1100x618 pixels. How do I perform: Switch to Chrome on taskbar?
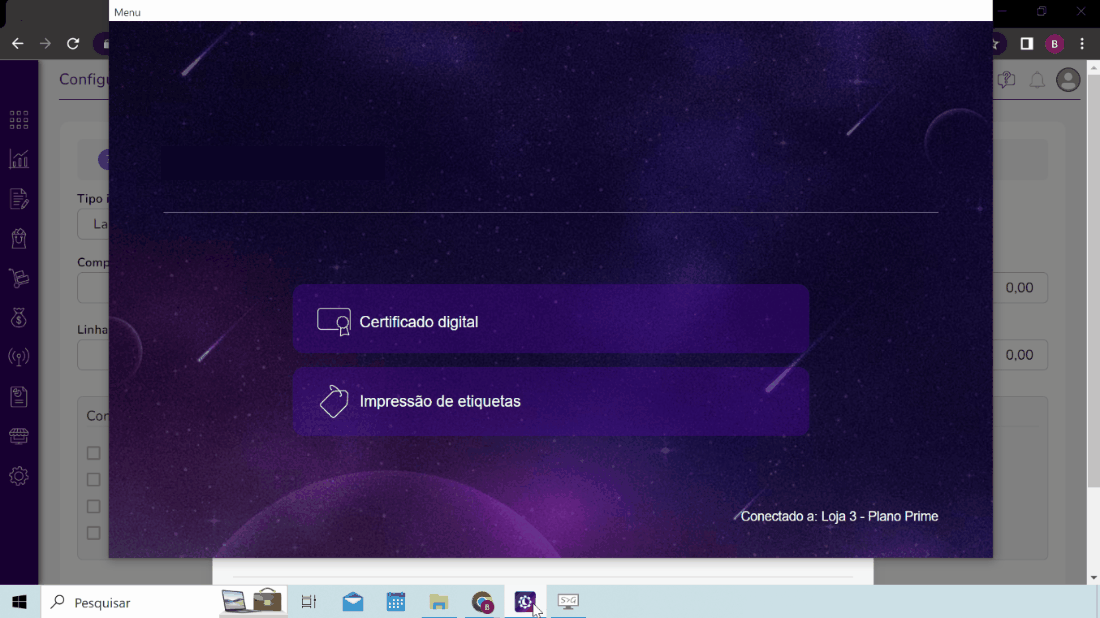click(x=482, y=602)
